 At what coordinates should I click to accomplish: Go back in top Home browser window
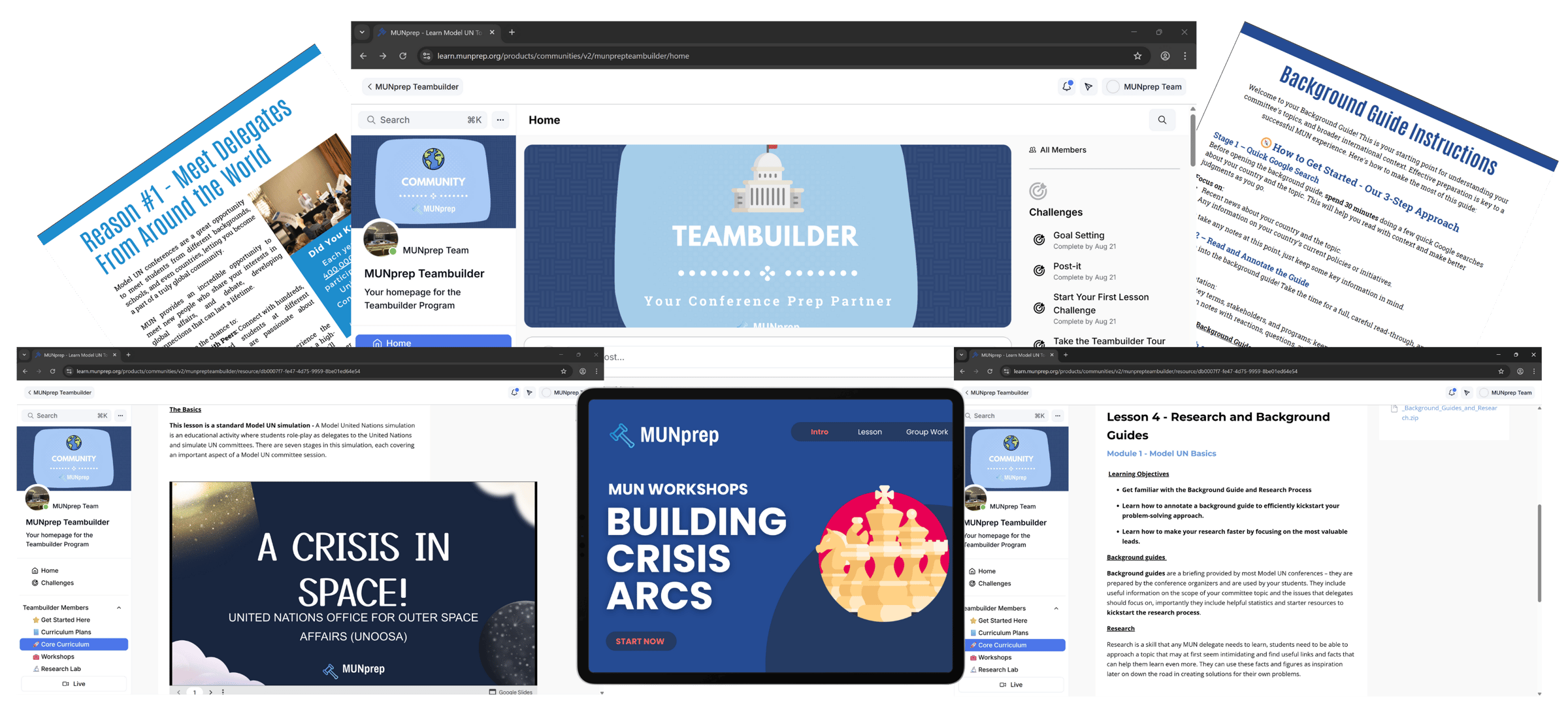click(363, 56)
